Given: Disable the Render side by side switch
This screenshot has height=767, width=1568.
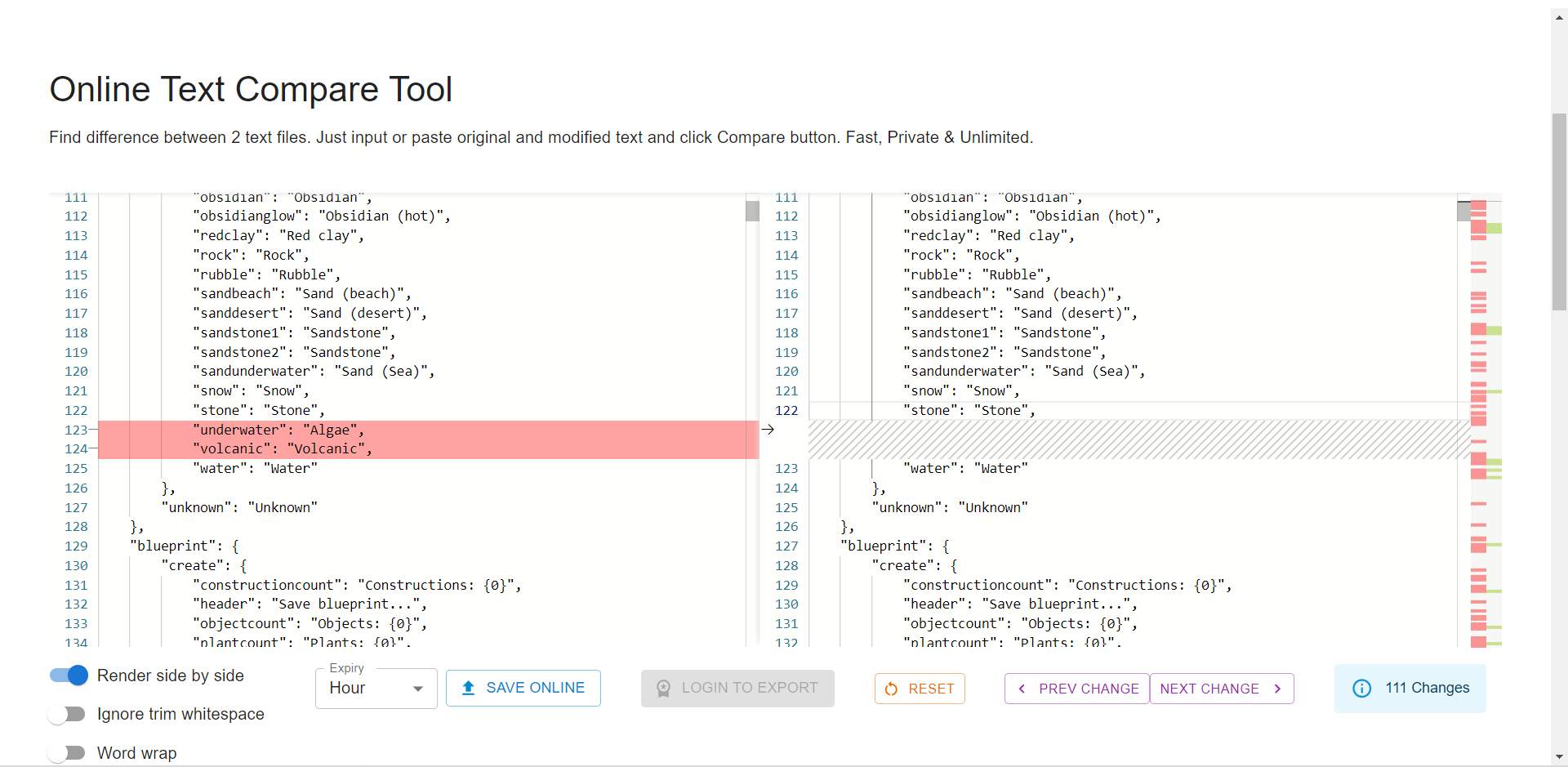Looking at the screenshot, I should point(69,676).
